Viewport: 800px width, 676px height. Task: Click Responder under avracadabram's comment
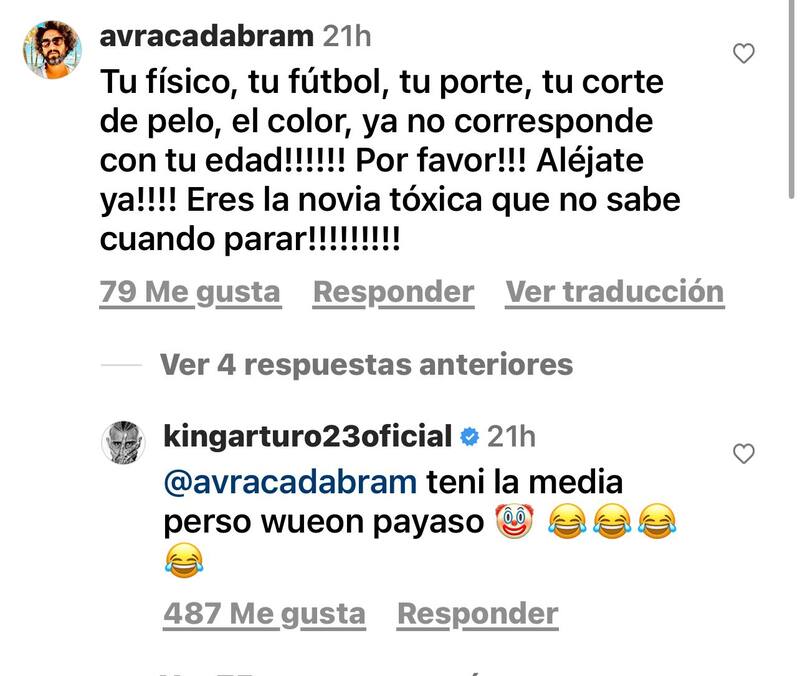[x=393, y=292]
